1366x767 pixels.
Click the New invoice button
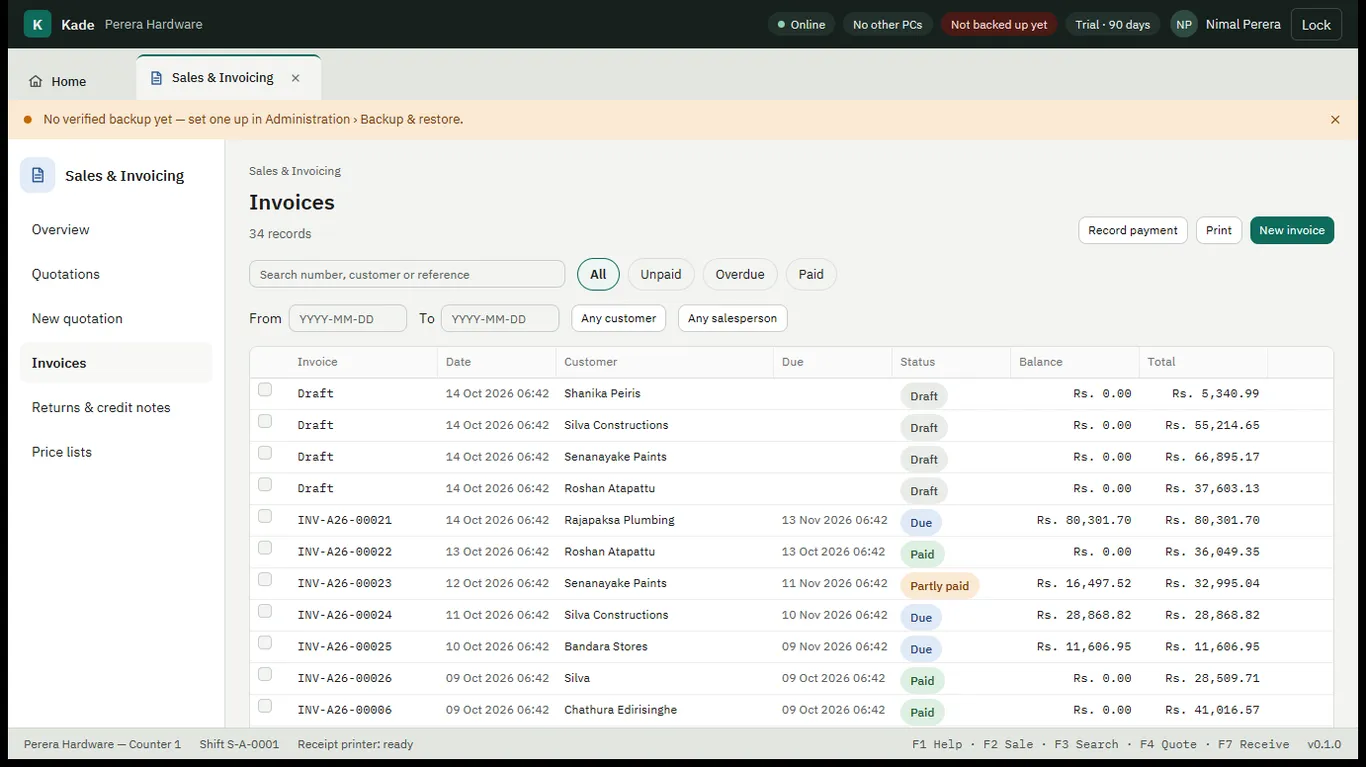coord(1292,230)
